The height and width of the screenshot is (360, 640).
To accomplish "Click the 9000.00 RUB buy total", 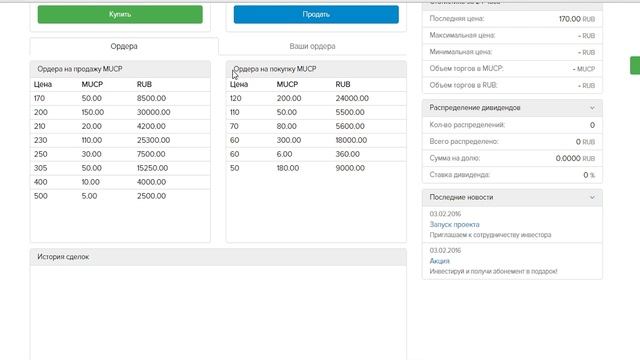I will pyautogui.click(x=350, y=168).
